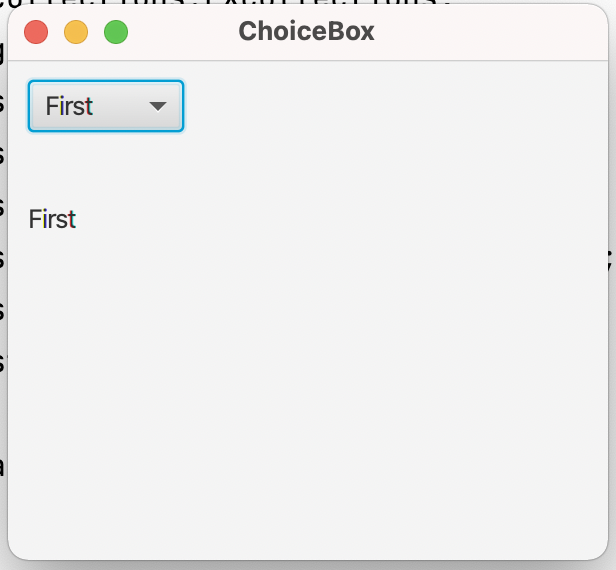
Task: Click the empty title bar area right of ChoiceBox
Action: [x=487, y=32]
